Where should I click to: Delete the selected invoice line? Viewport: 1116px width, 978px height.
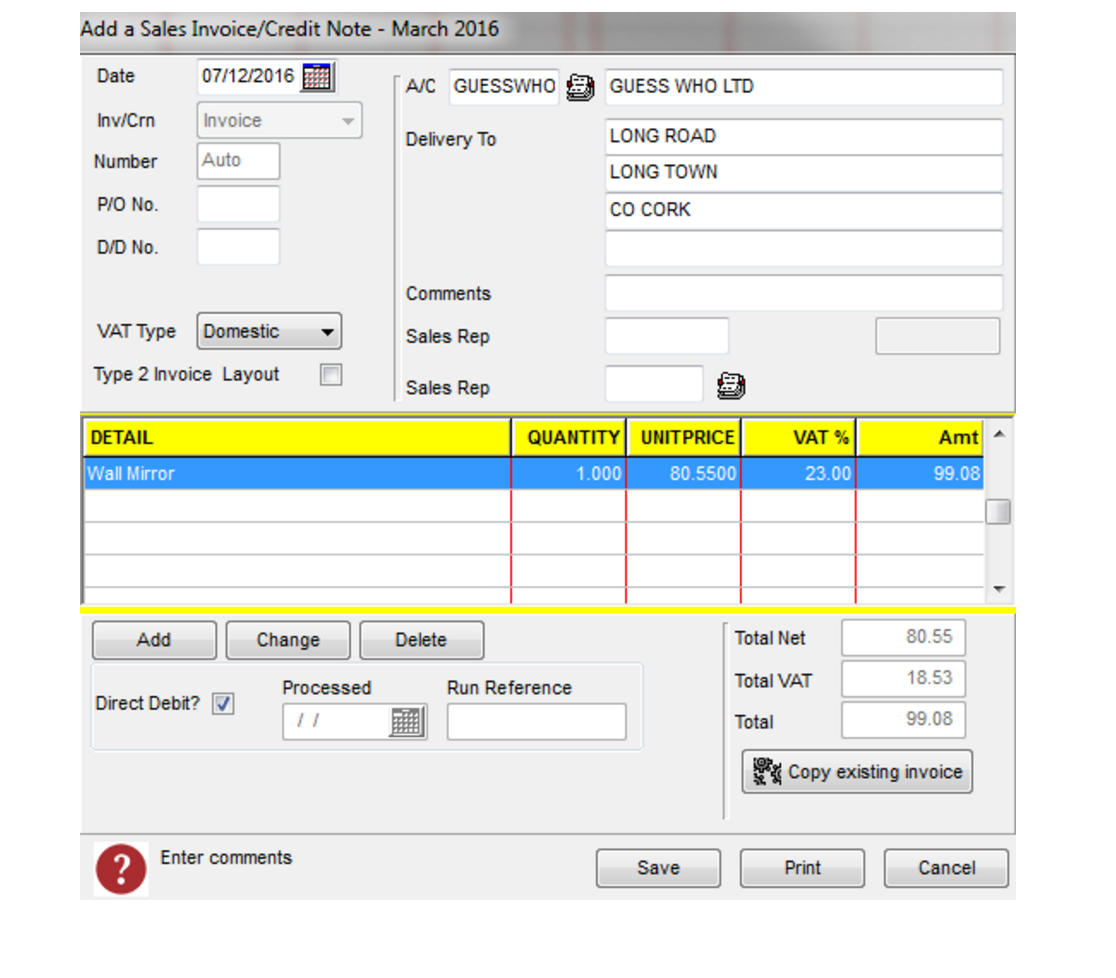421,640
